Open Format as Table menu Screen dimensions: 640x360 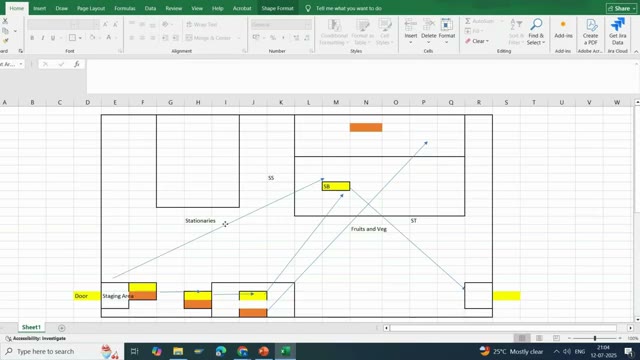click(362, 32)
